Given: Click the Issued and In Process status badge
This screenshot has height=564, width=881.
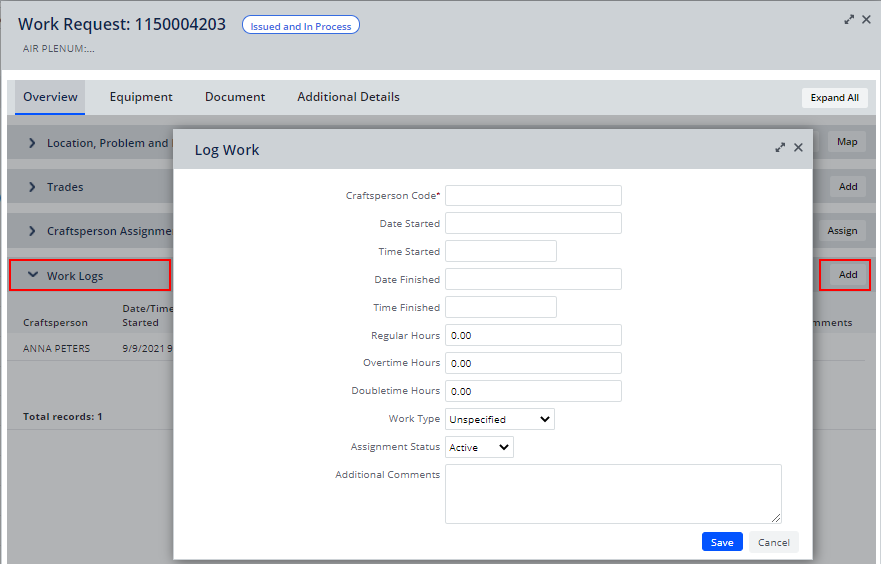Looking at the screenshot, I should pyautogui.click(x=301, y=26).
